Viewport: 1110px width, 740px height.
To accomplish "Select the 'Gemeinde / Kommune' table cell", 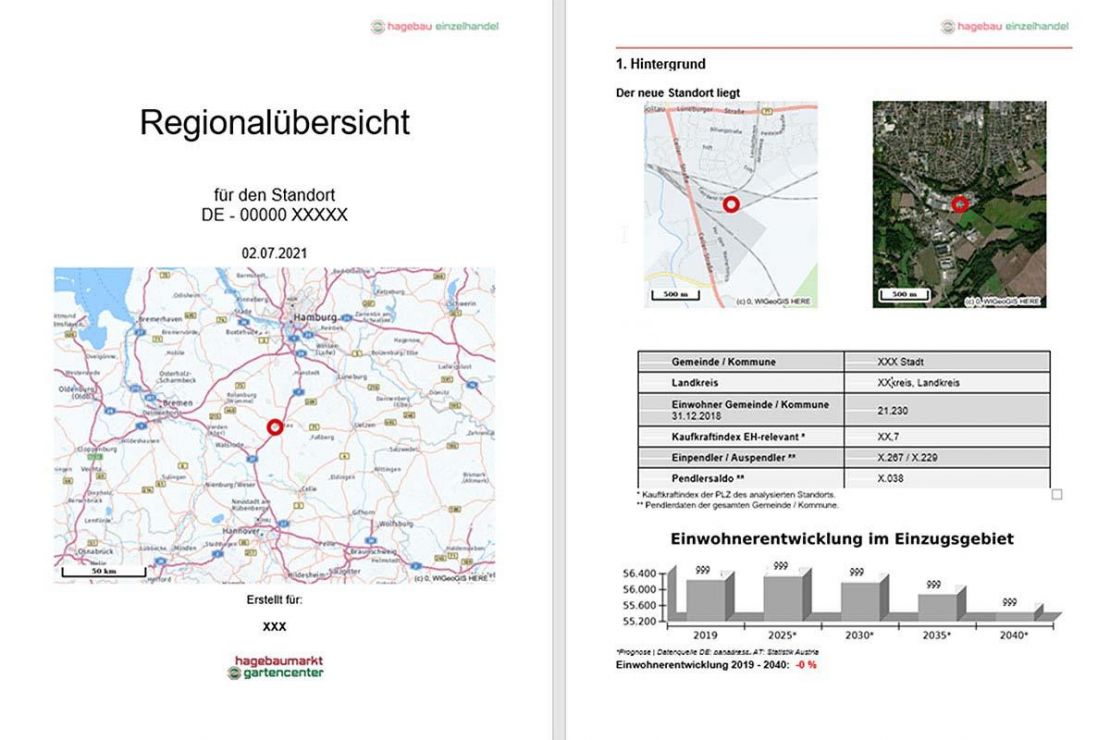I will (741, 362).
